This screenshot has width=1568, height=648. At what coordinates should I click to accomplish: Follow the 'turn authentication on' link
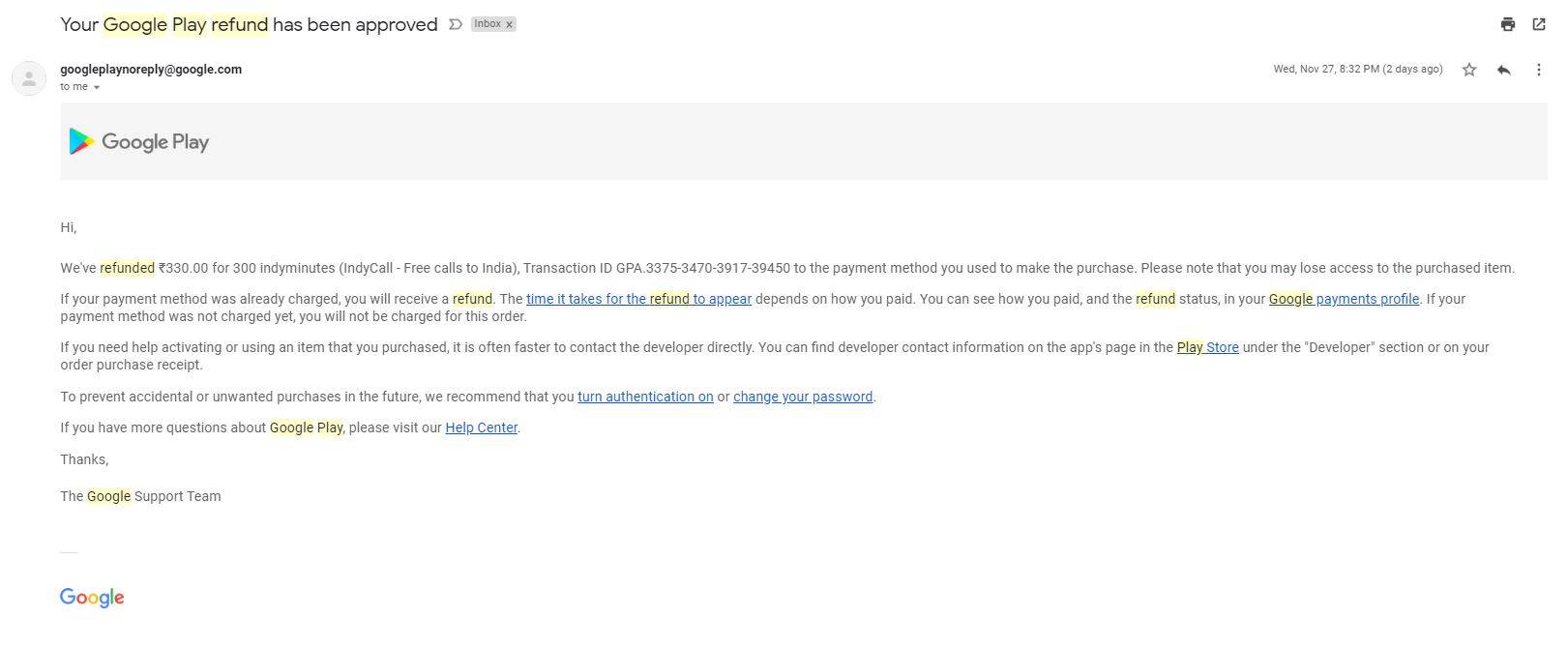645,397
